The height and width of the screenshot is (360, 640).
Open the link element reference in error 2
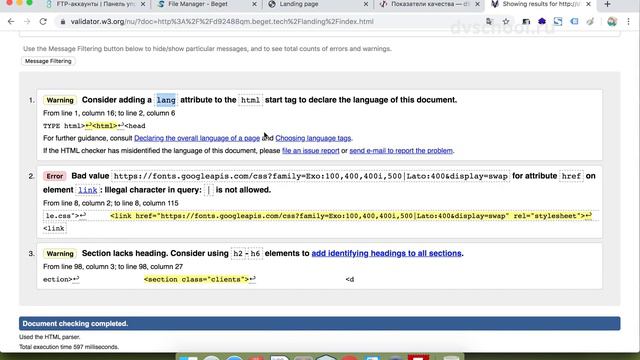(88, 190)
